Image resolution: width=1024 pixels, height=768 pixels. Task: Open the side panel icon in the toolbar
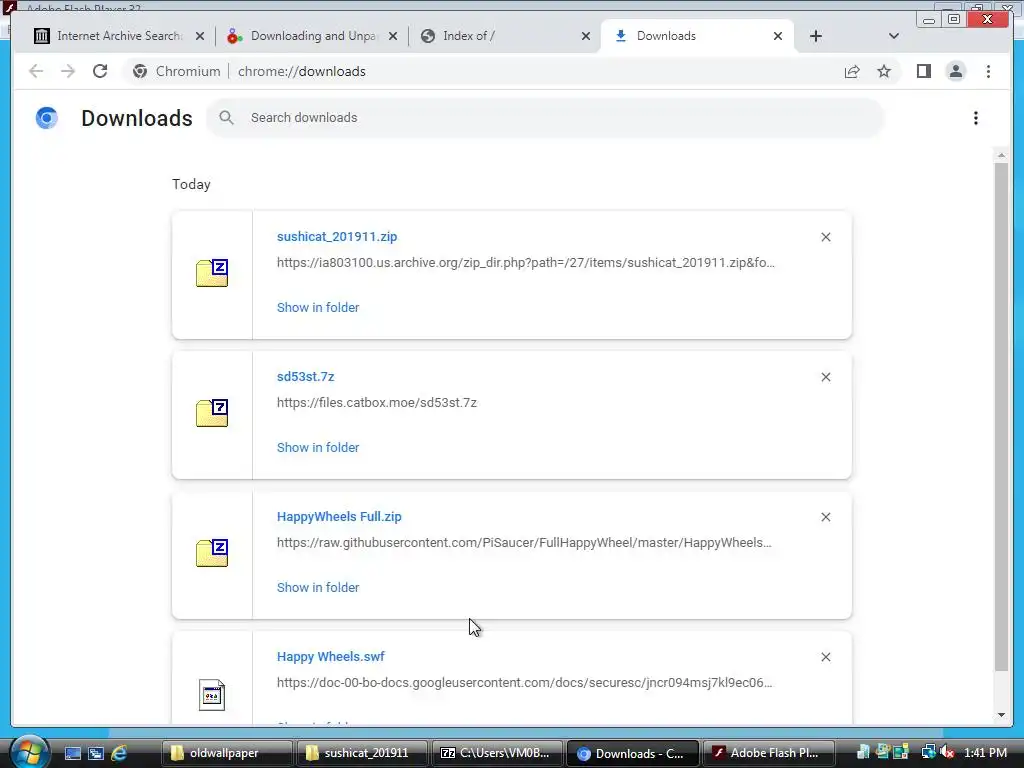(923, 71)
